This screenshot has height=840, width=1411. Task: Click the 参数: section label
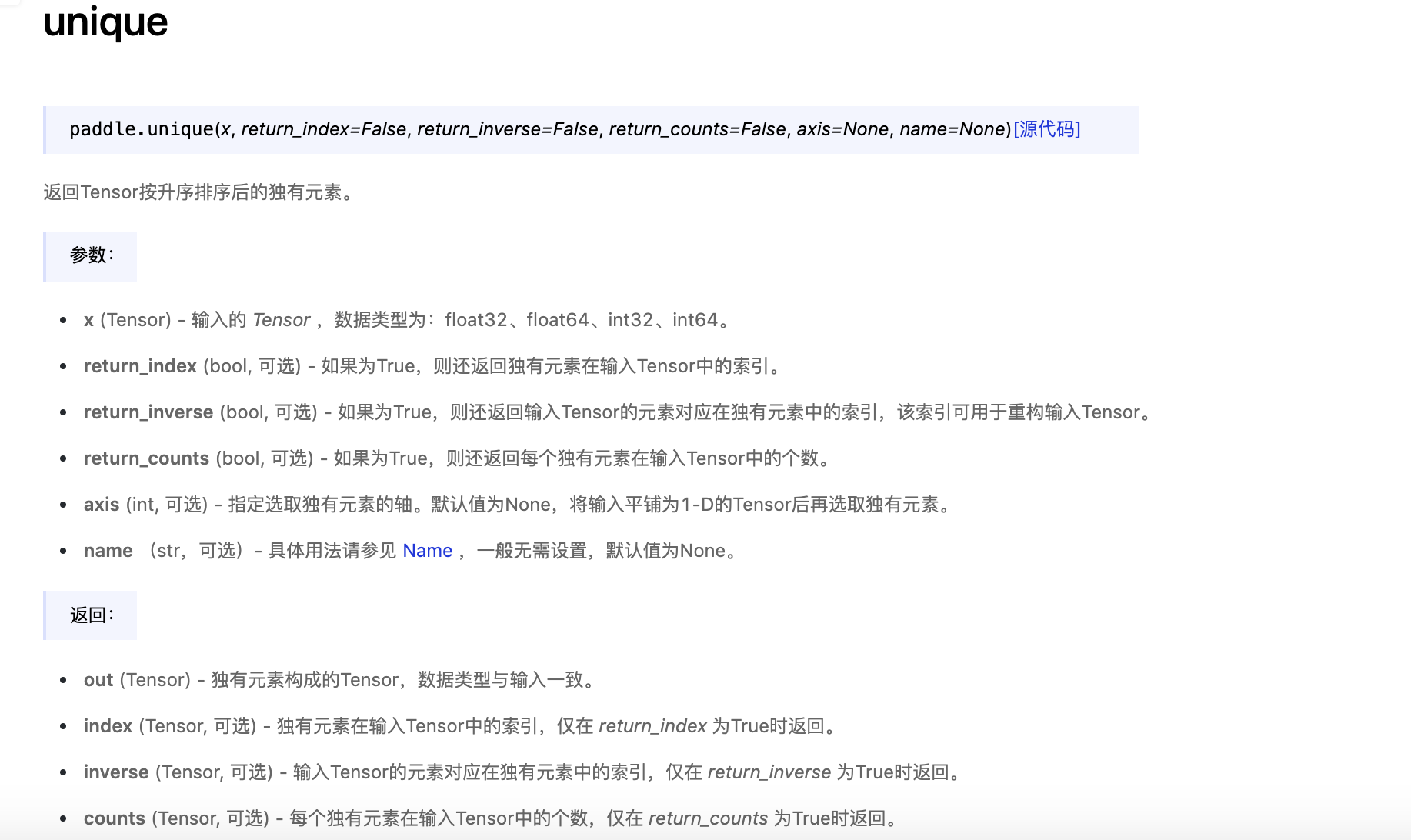pos(92,255)
